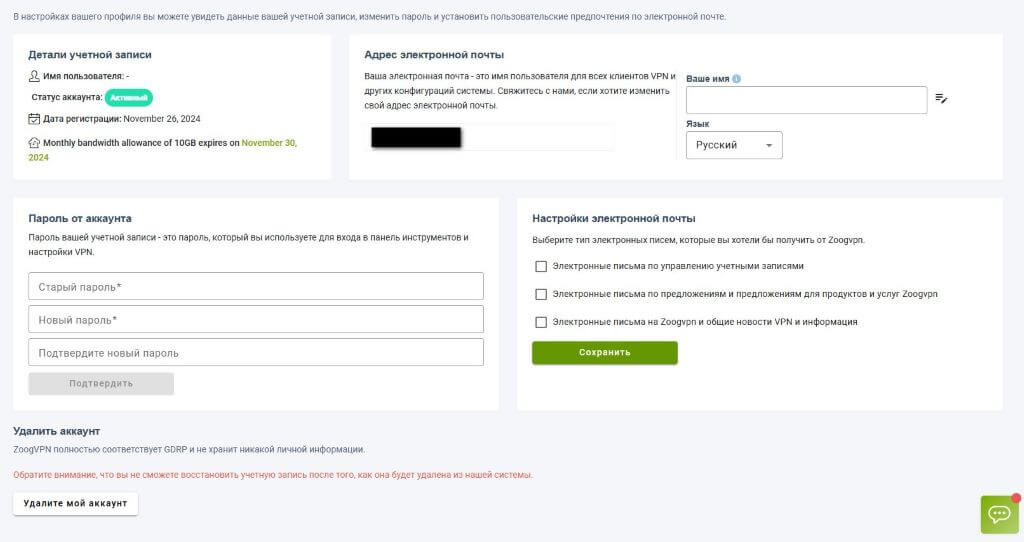Image resolution: width=1024 pixels, height=542 pixels.
Task: Click the user icon near Имя пользователя
Action: tap(34, 76)
